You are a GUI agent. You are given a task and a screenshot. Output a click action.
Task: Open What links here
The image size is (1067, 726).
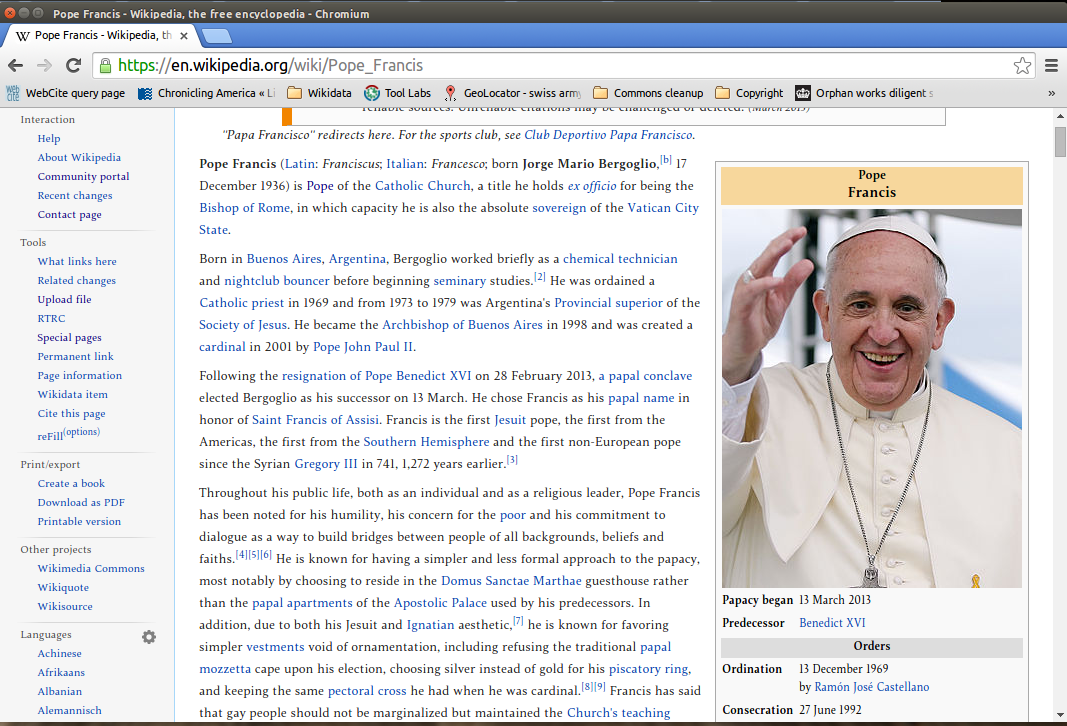click(77, 261)
